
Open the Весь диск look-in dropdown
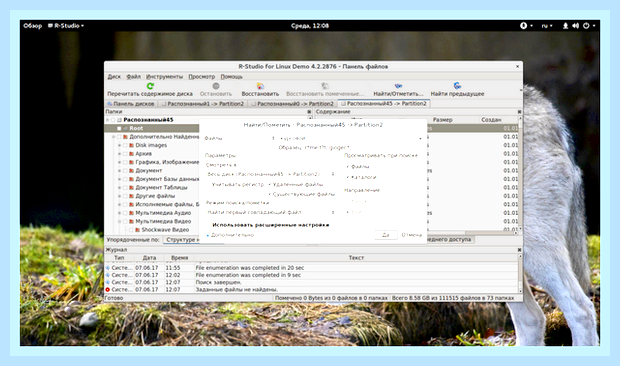tap(271, 174)
